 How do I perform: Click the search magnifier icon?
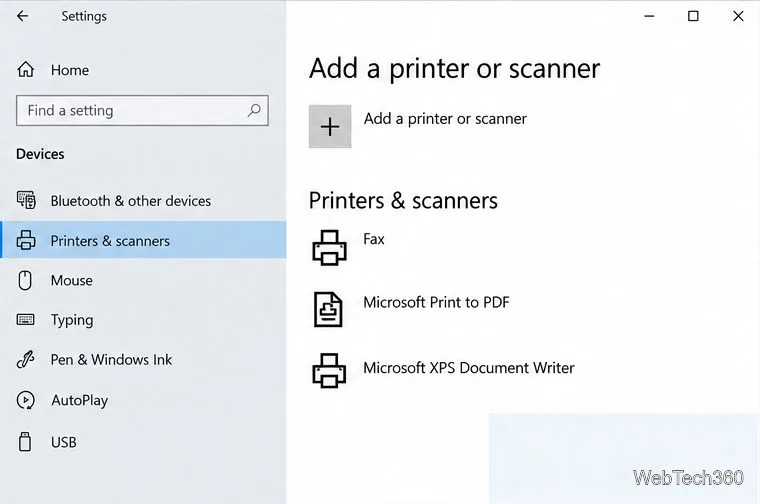tap(254, 110)
